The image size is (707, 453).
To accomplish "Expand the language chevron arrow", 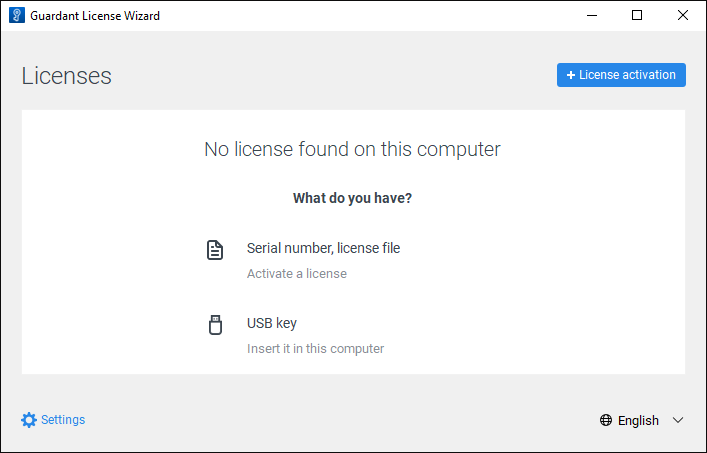I will (678, 421).
